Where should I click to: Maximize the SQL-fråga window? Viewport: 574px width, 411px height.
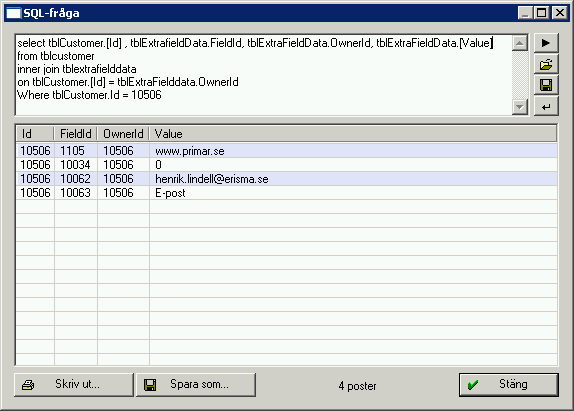(x=541, y=13)
